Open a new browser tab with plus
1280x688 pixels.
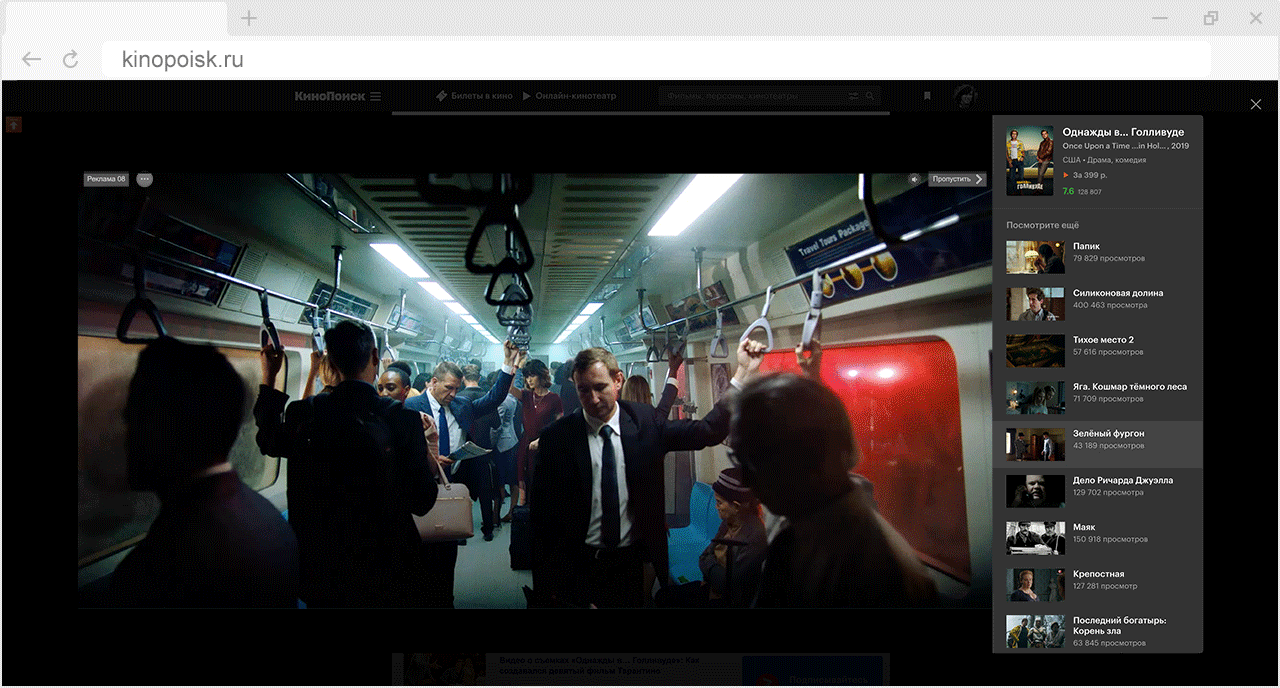[249, 18]
